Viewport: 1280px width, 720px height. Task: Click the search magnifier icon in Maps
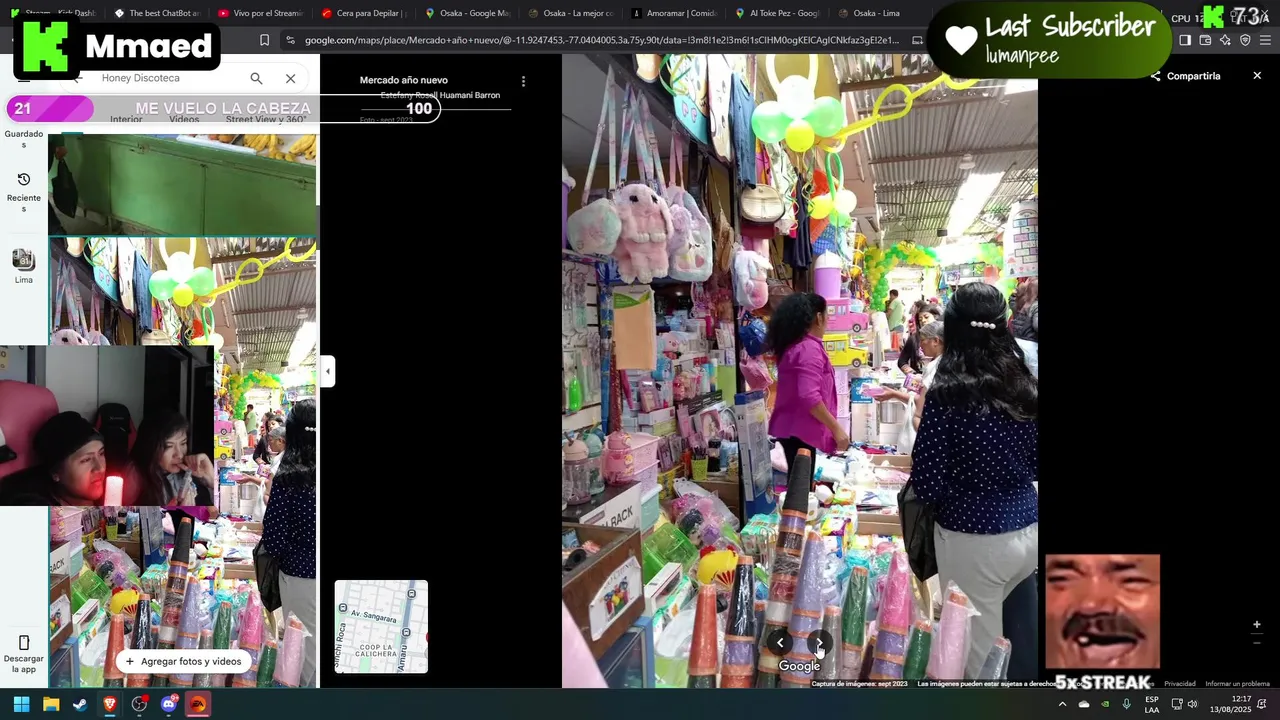pos(256,78)
